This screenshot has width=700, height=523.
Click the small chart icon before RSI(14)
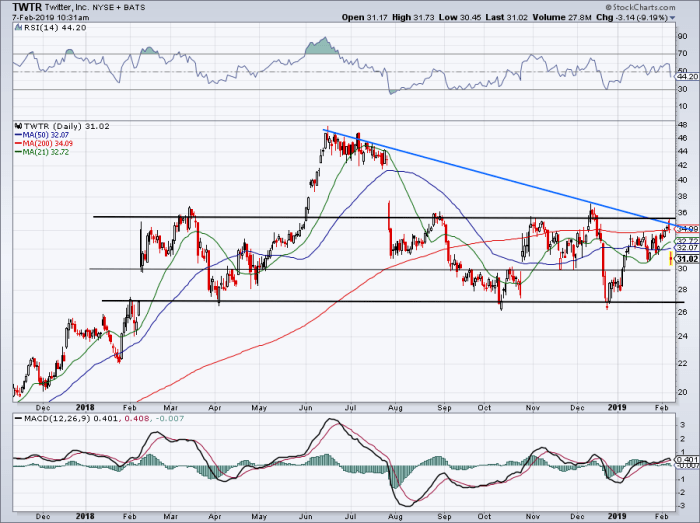[x=18, y=27]
